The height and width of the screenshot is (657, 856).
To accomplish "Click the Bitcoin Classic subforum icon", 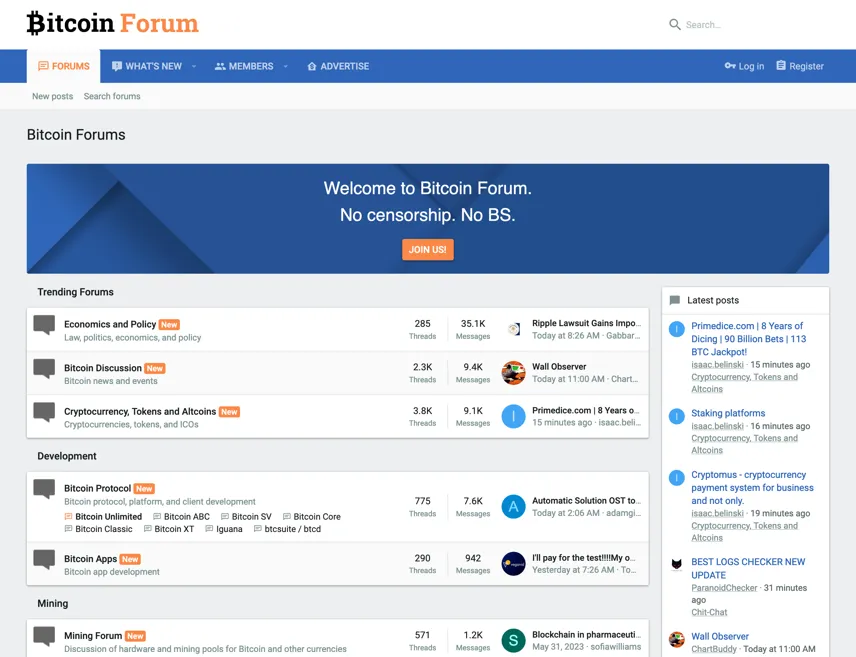I will [68, 529].
